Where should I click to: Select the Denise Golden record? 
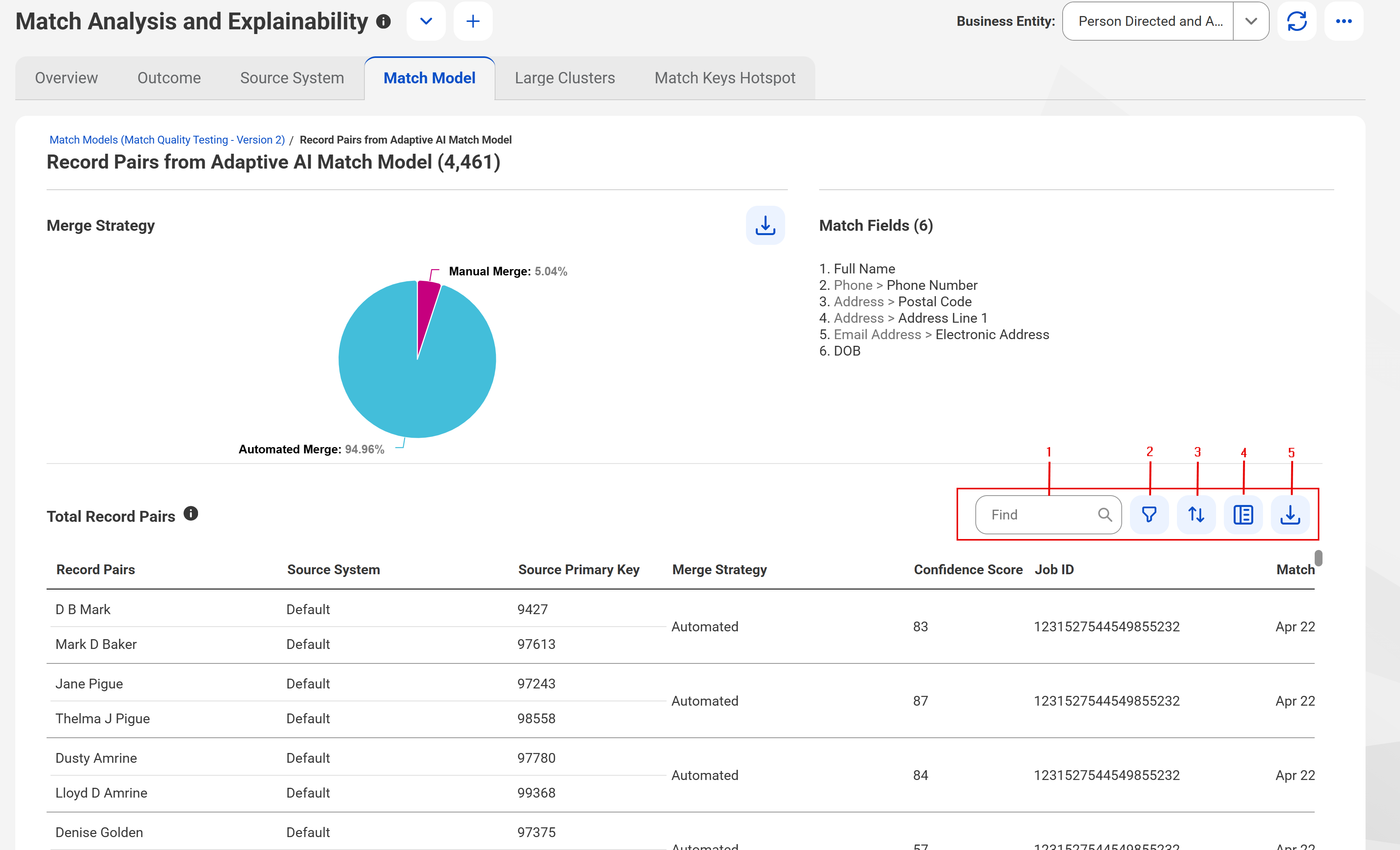tap(99, 832)
